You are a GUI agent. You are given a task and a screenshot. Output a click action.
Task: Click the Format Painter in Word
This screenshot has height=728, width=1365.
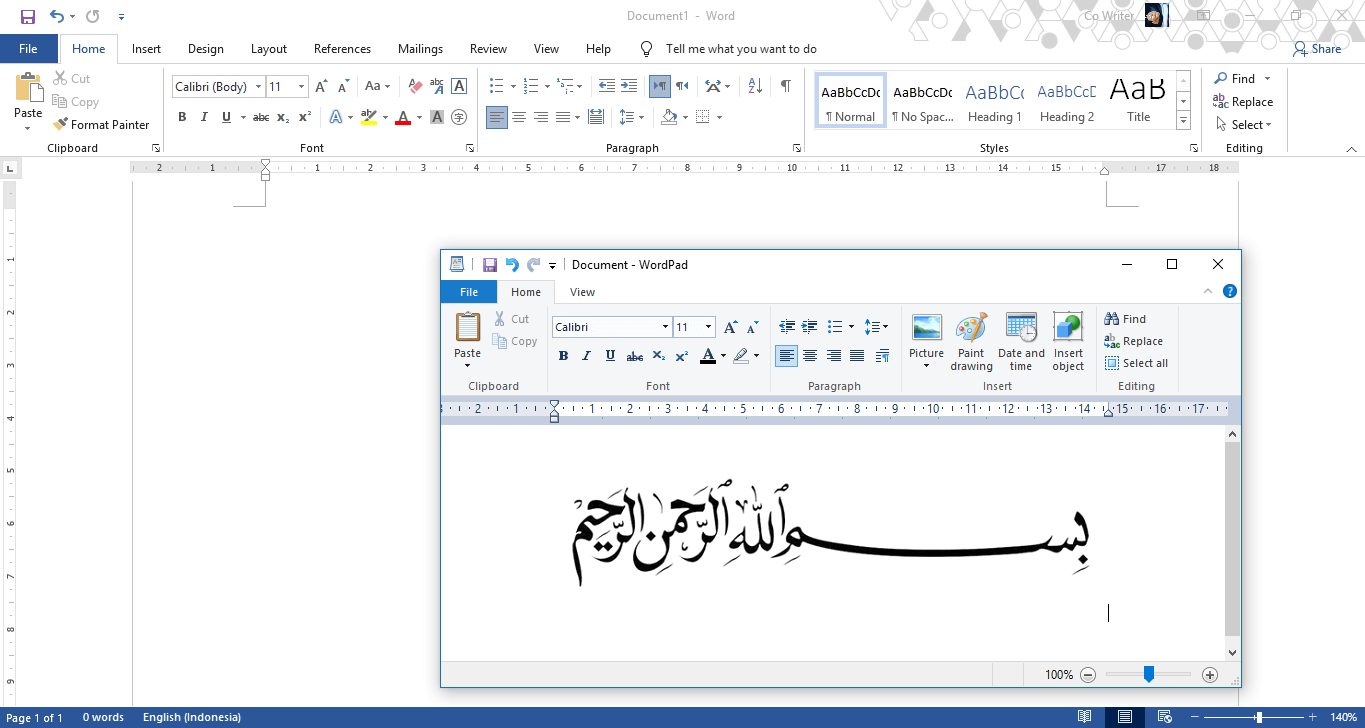[x=101, y=124]
